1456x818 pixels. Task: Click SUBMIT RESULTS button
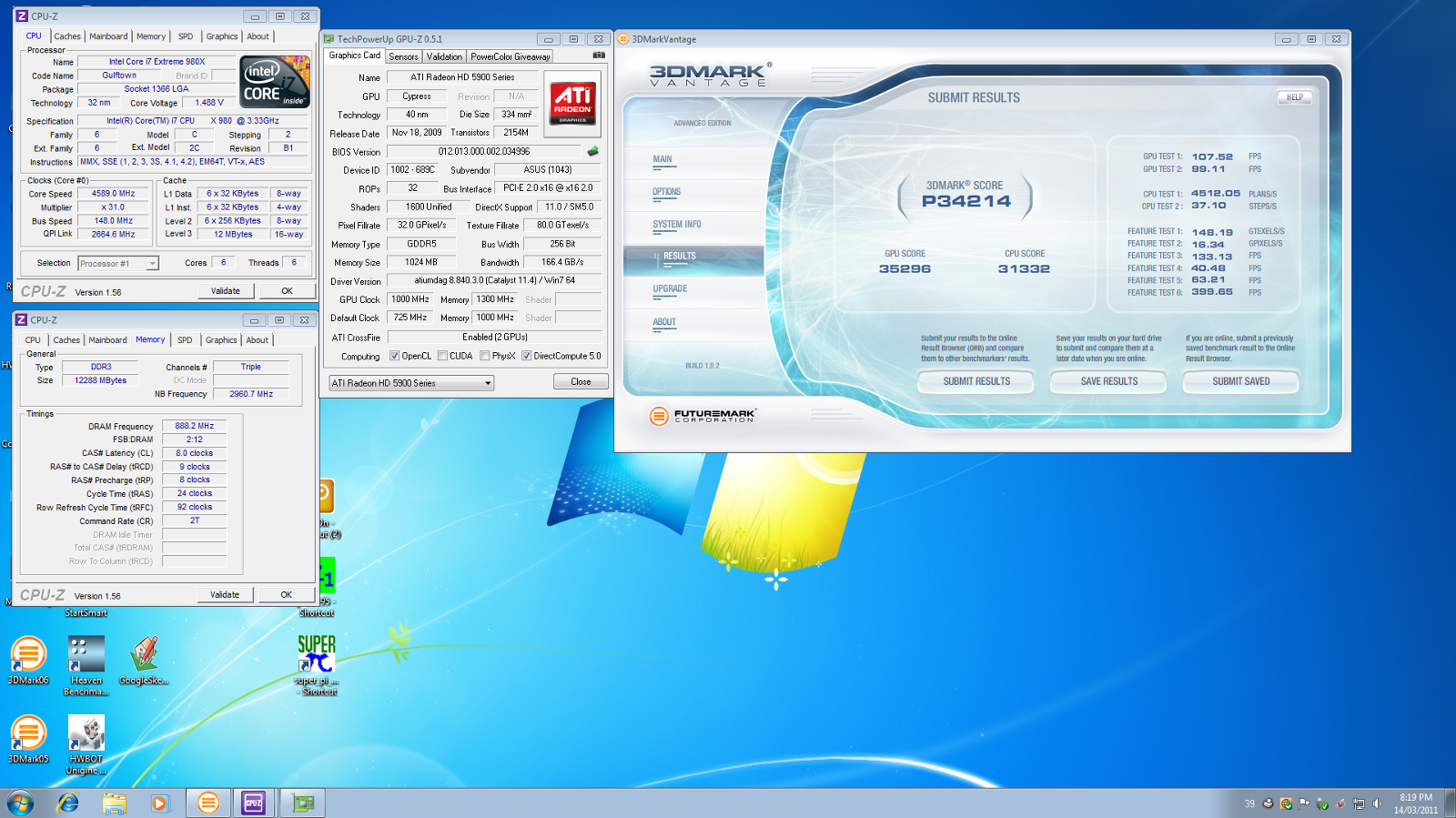click(x=976, y=382)
